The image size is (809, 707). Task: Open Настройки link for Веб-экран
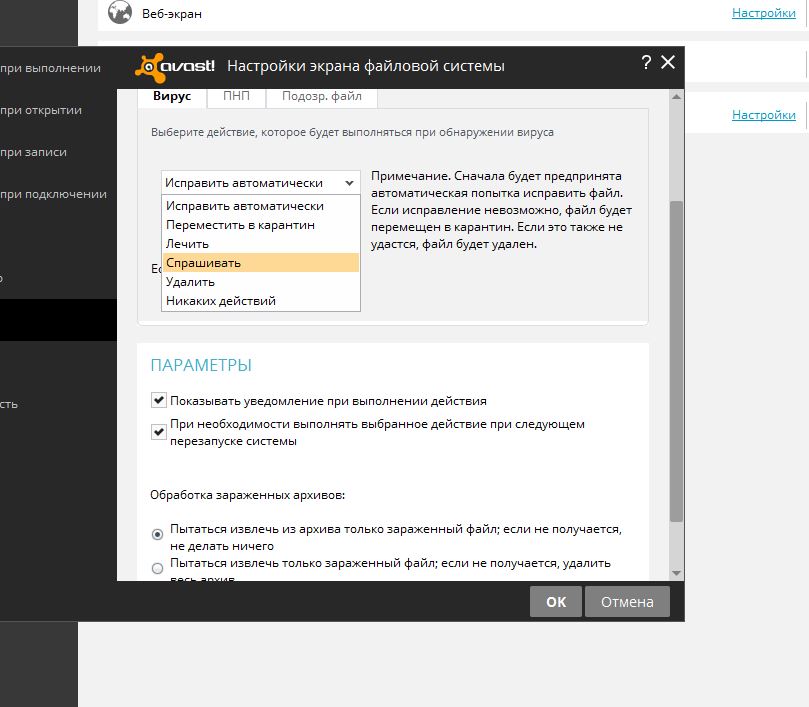(764, 13)
